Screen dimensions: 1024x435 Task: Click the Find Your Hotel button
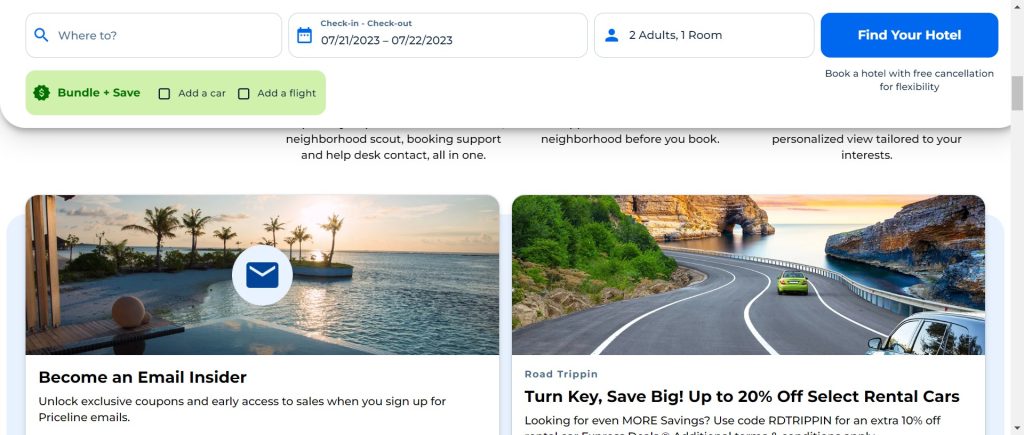[x=909, y=35]
